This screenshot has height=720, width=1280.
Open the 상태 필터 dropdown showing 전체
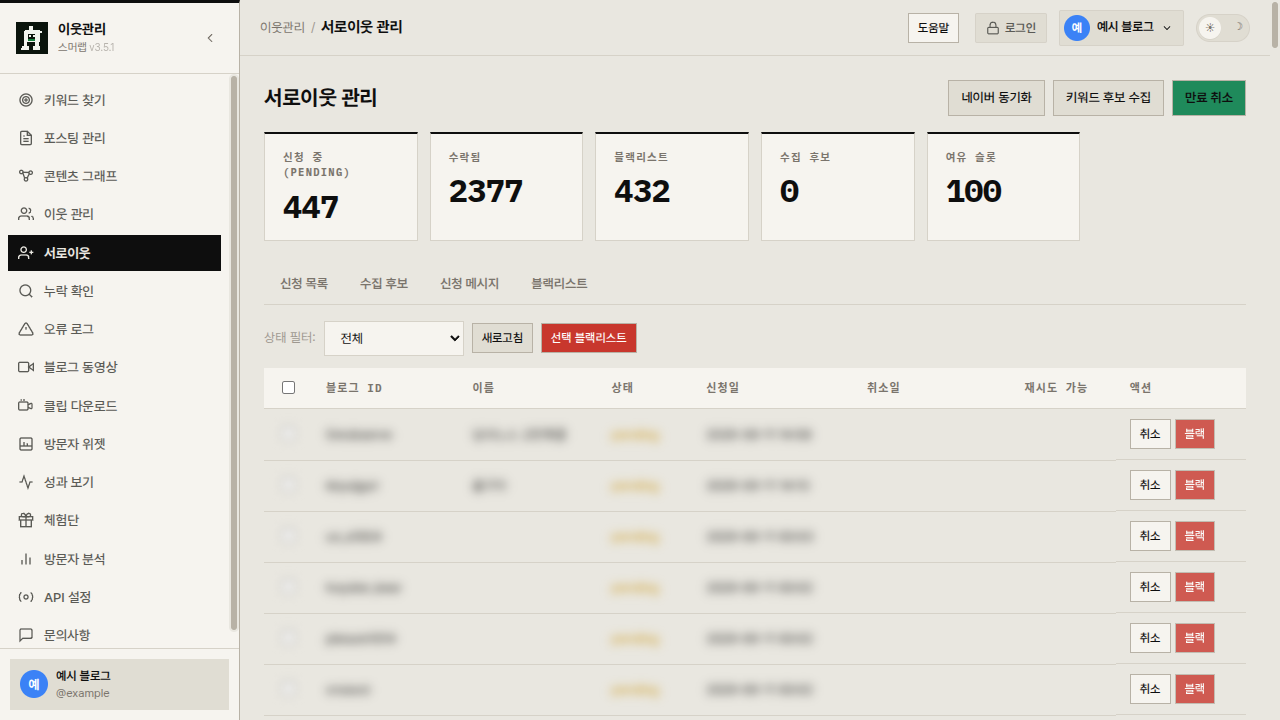tap(394, 338)
